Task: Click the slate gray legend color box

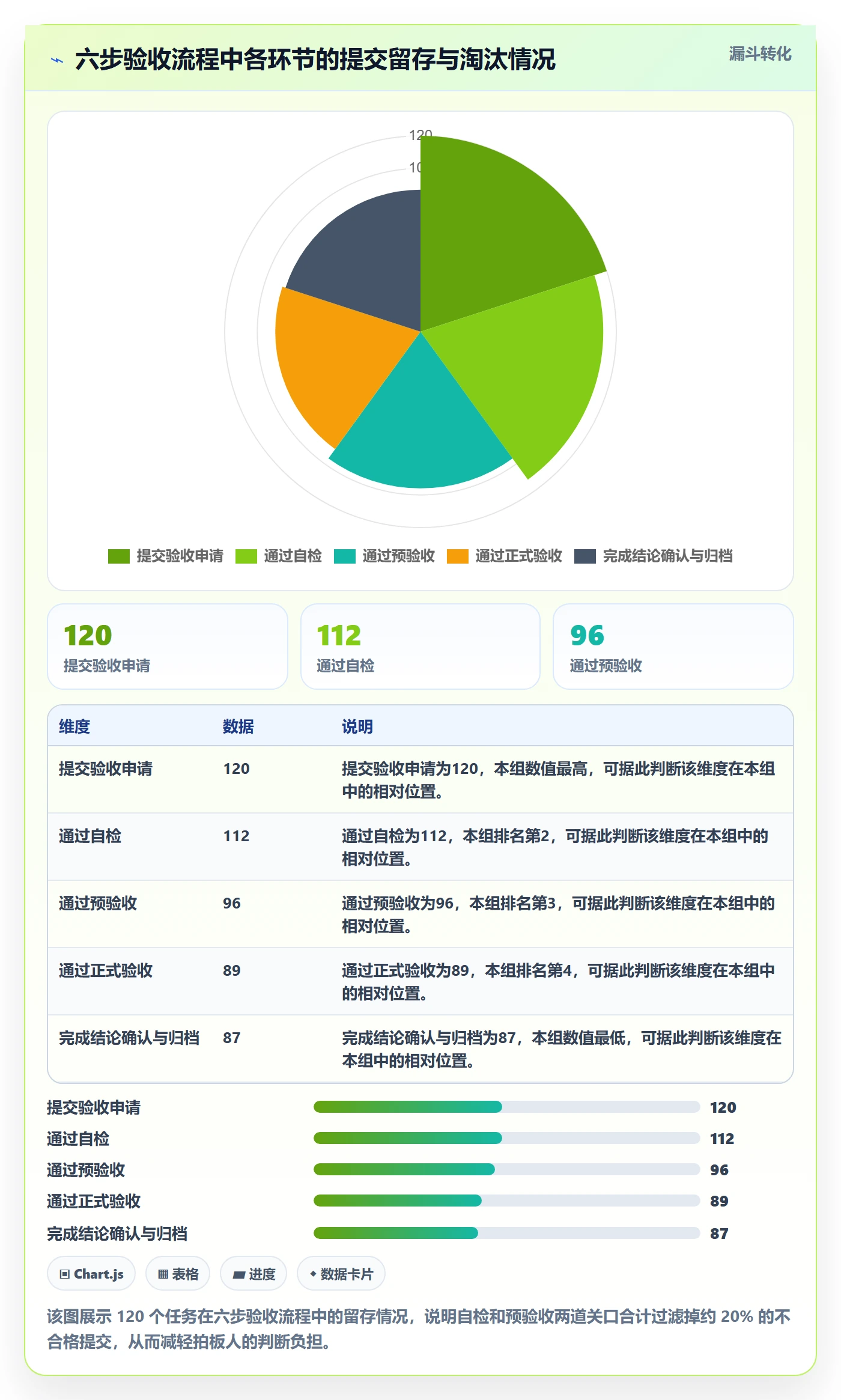Action: (584, 556)
